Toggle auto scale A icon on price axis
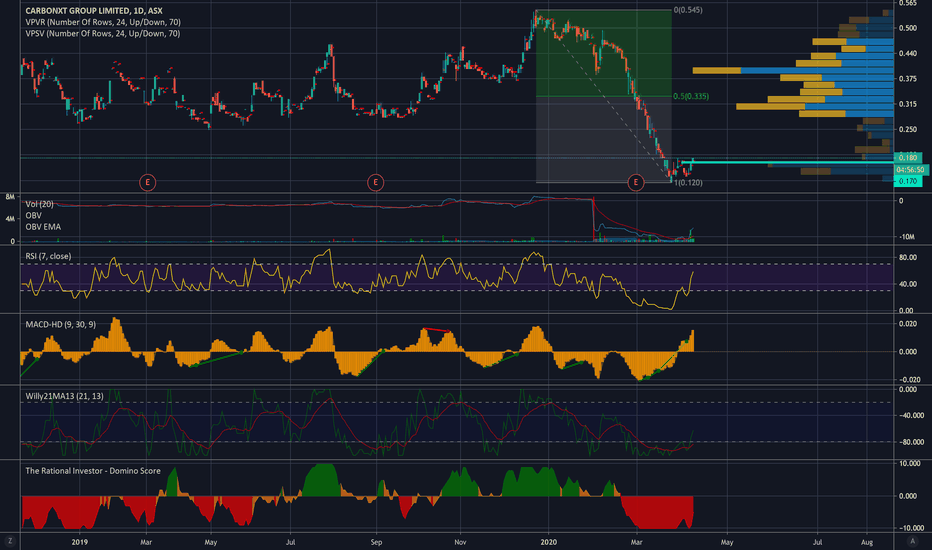932x550 pixels. pyautogui.click(x=913, y=541)
